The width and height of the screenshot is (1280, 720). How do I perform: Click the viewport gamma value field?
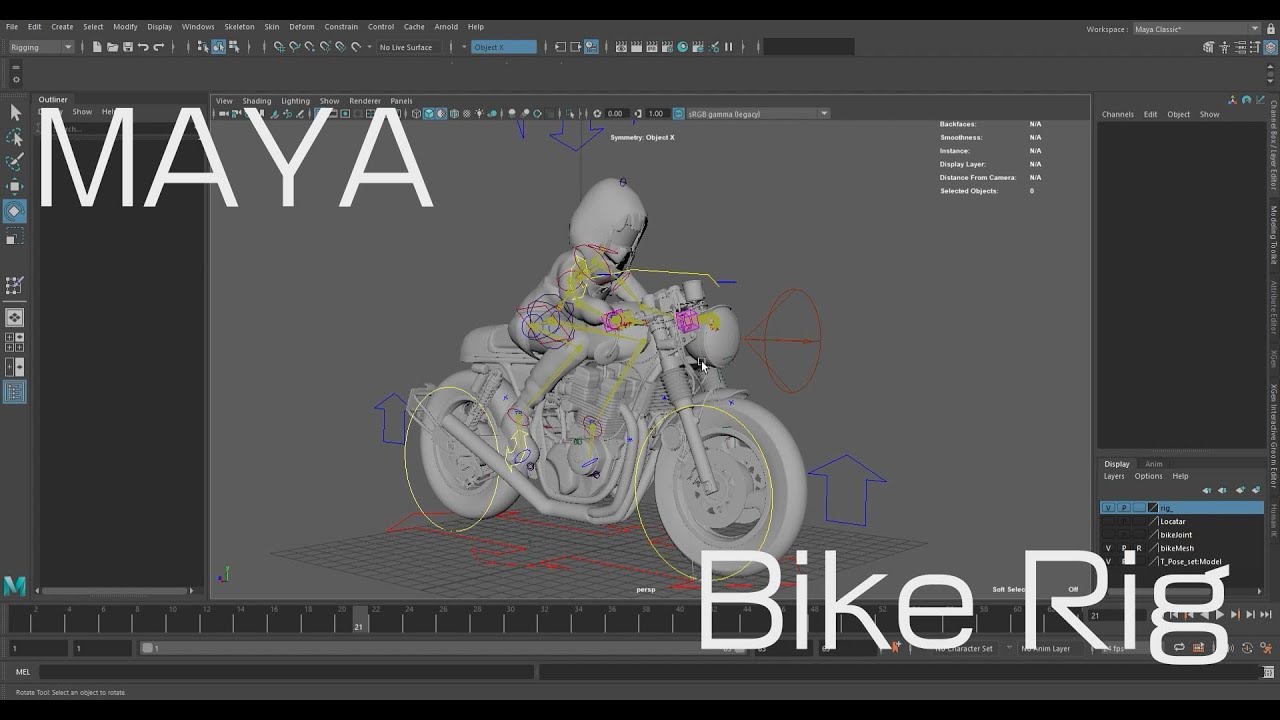coord(656,114)
